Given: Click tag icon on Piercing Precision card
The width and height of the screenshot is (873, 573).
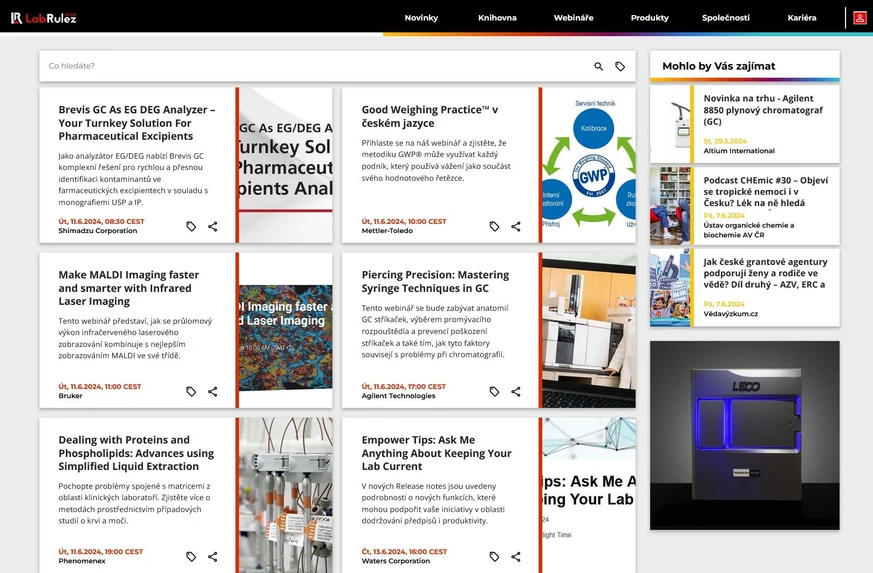Looking at the screenshot, I should click(x=494, y=392).
